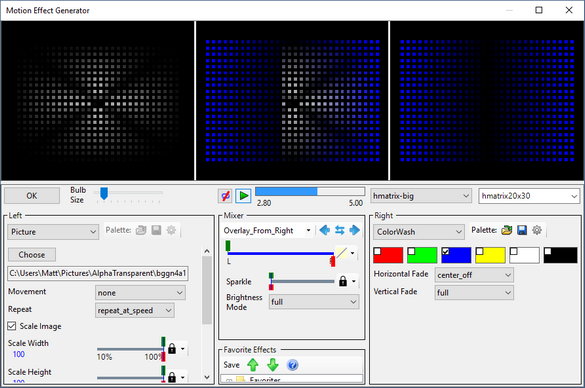Open the ColorWash effect dropdown

pyautogui.click(x=419, y=232)
